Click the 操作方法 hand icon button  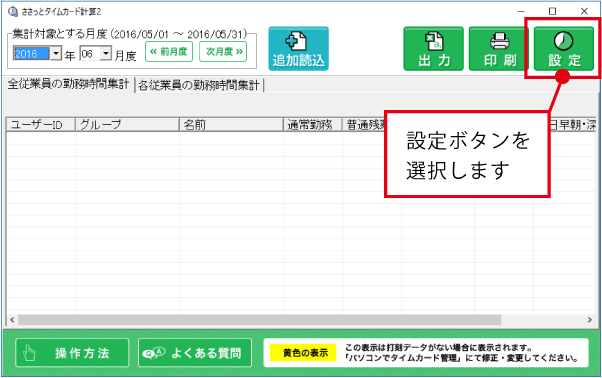pyautogui.click(x=72, y=353)
